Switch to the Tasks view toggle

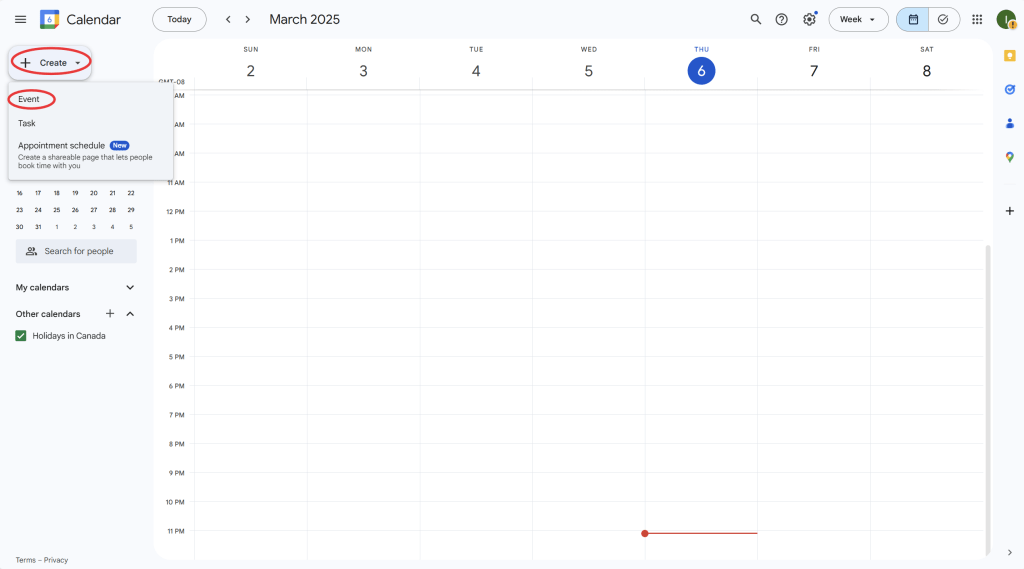(943, 19)
